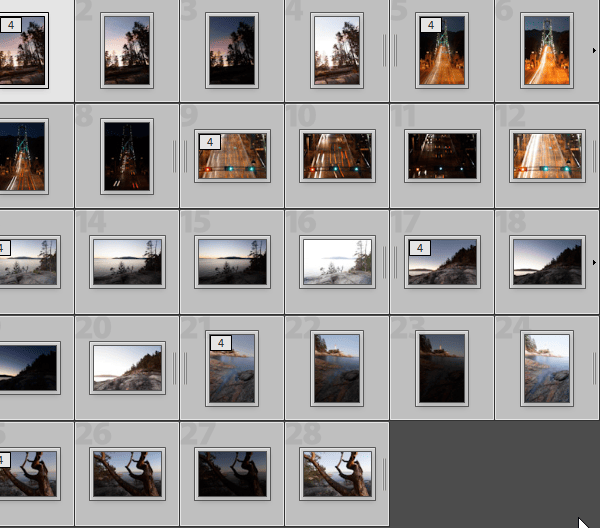The height and width of the screenshot is (528, 600).
Task: Click the stack count badge on thumbnail 17
Action: pos(420,248)
